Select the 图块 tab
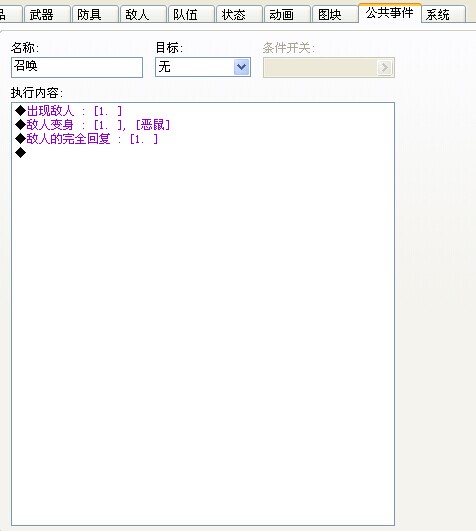476x531 pixels. click(336, 15)
